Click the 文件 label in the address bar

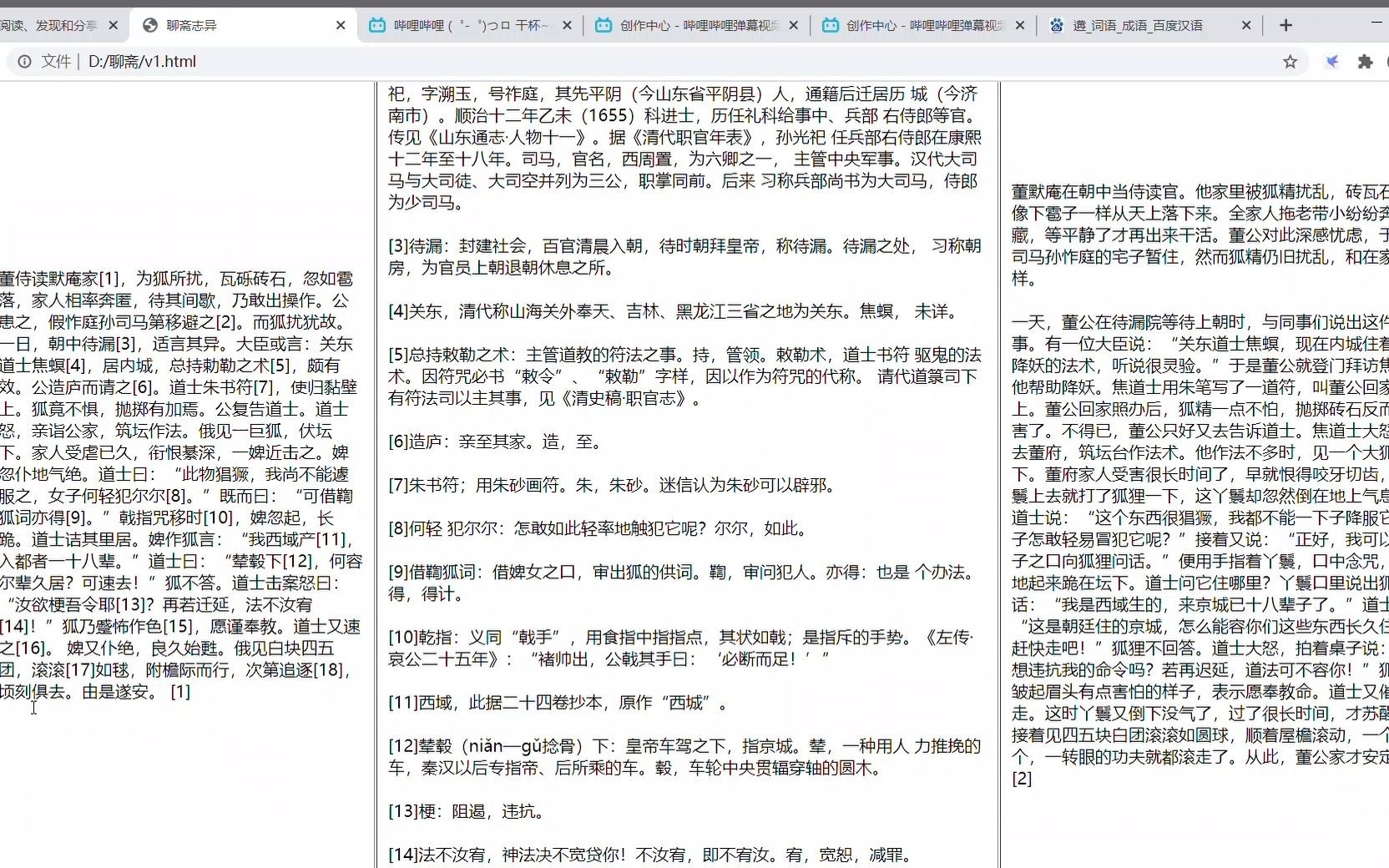tap(56, 62)
